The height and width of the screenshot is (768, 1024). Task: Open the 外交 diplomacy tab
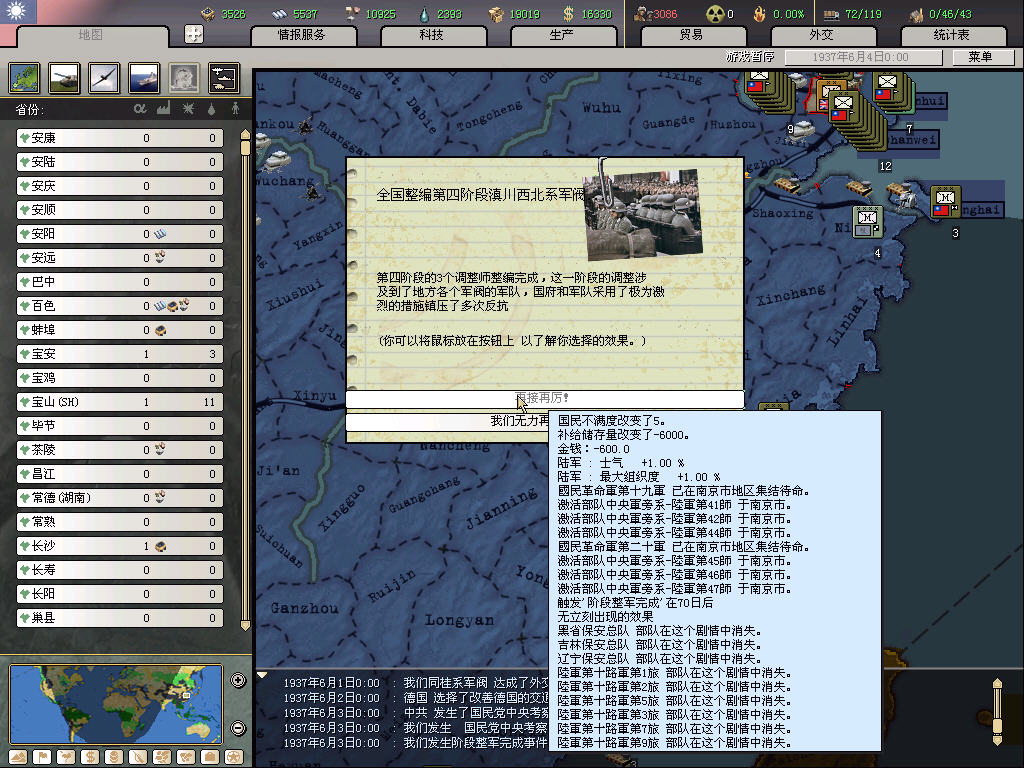[822, 35]
